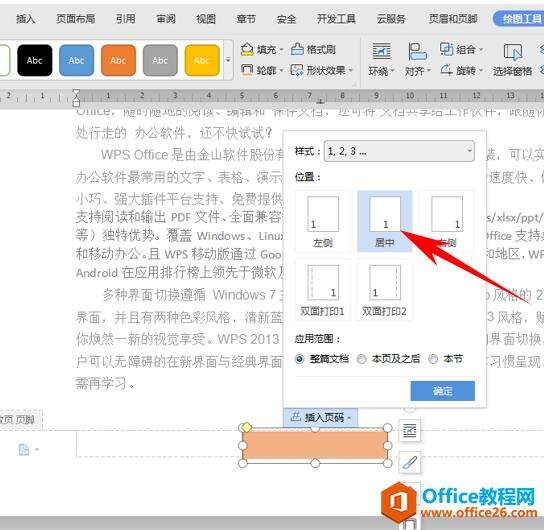Screen dimensions: 544x530
Task: Click the 确定 confirm button
Action: (443, 391)
